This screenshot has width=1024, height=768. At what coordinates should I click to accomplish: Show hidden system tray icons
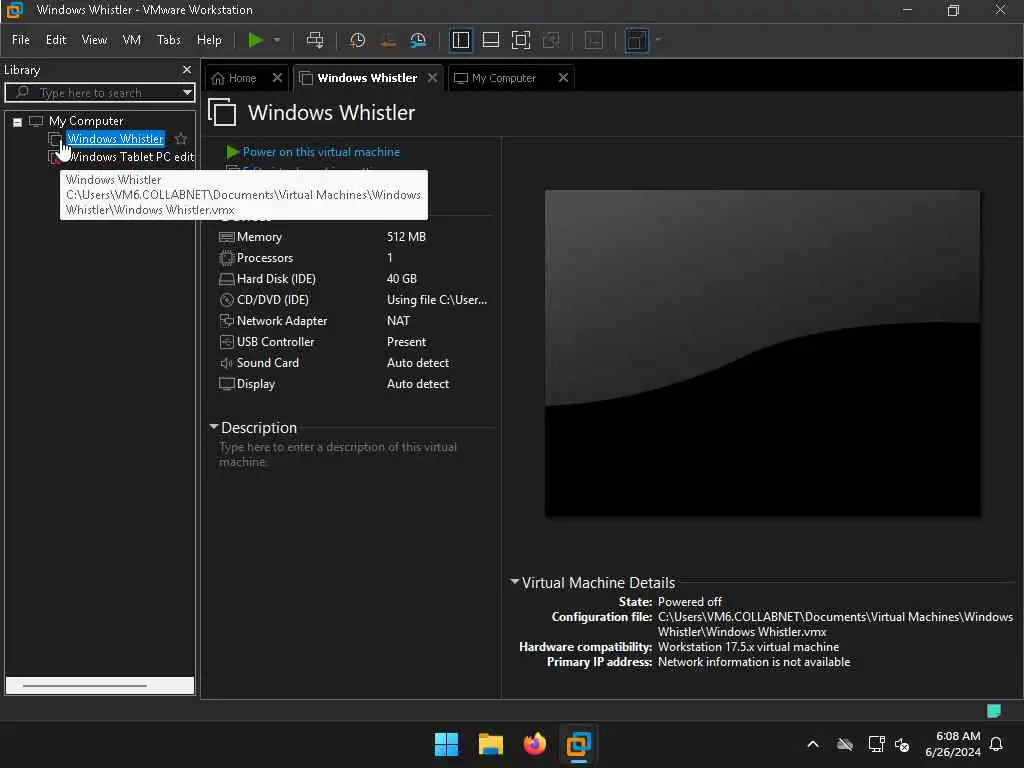[x=813, y=744]
